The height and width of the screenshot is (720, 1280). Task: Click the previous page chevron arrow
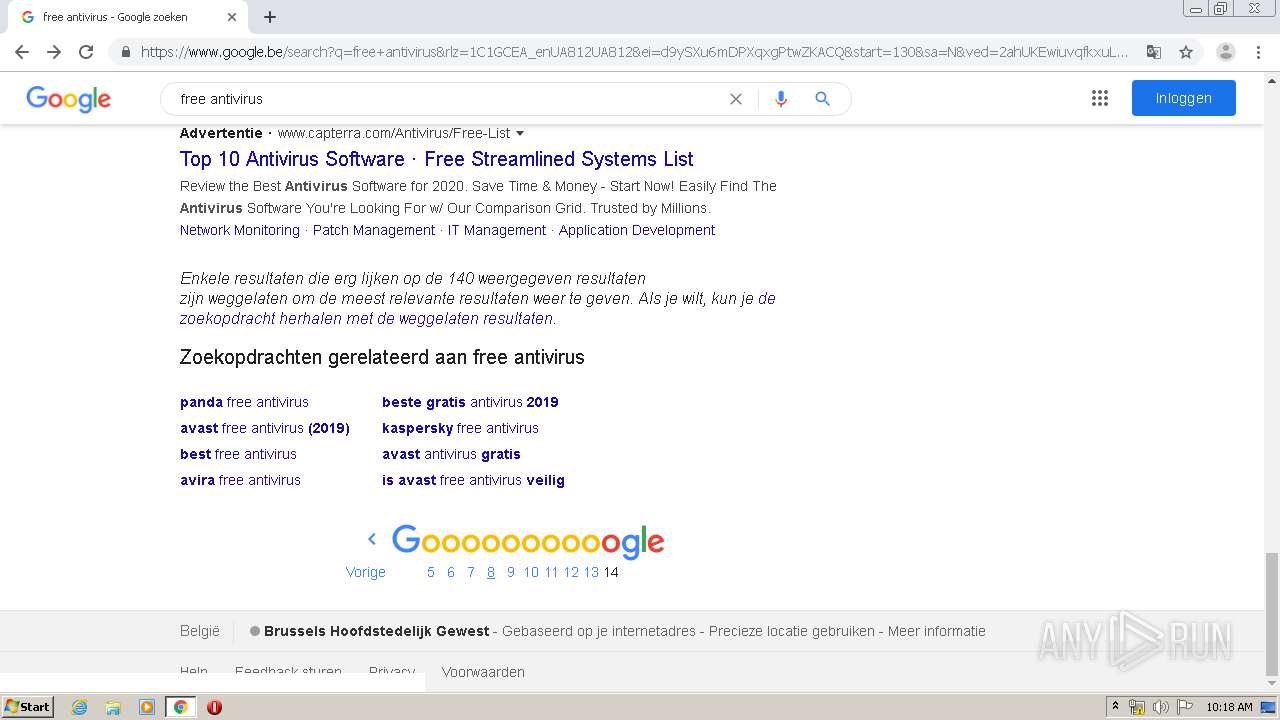click(372, 539)
